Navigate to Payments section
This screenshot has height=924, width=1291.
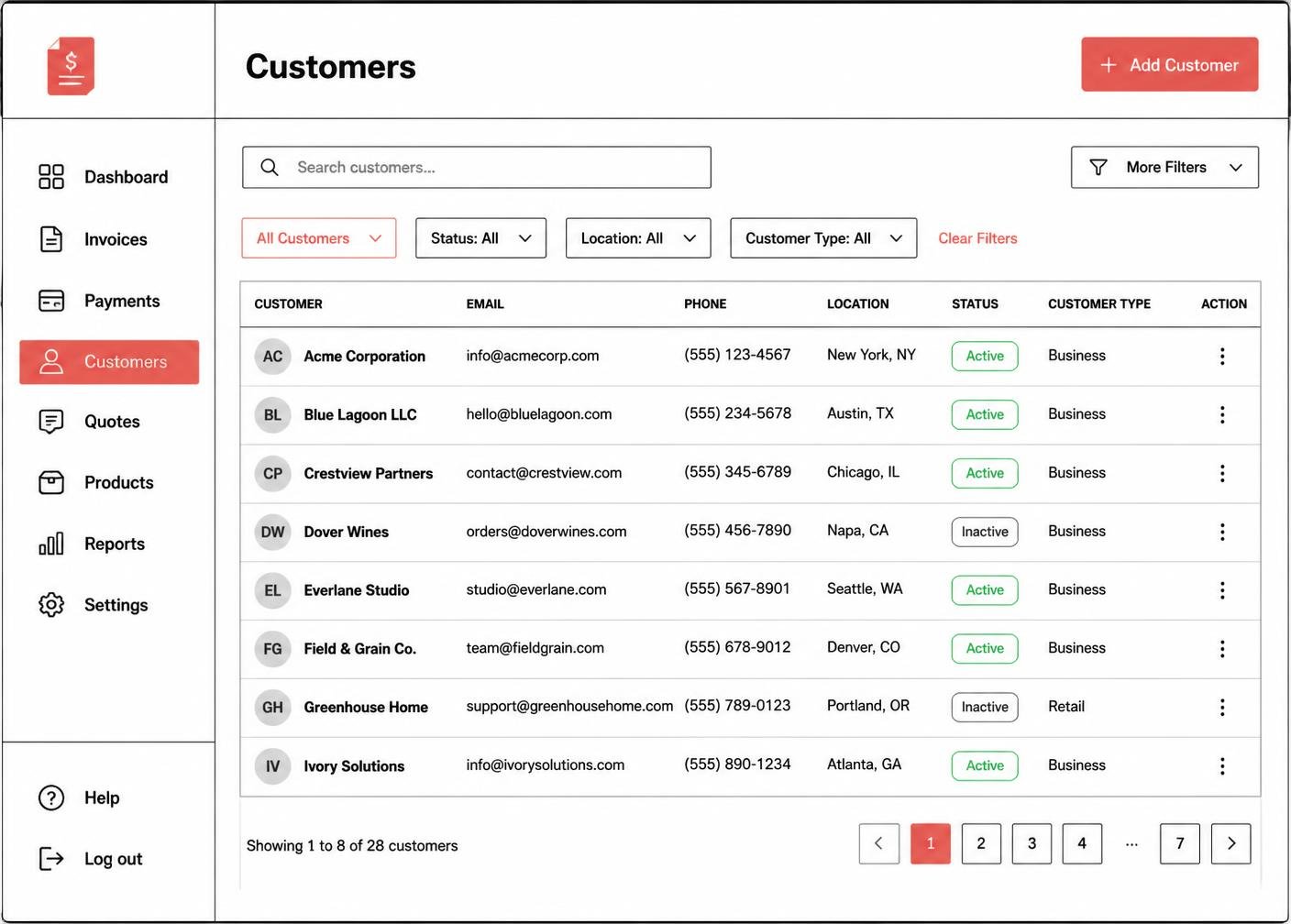(100, 301)
